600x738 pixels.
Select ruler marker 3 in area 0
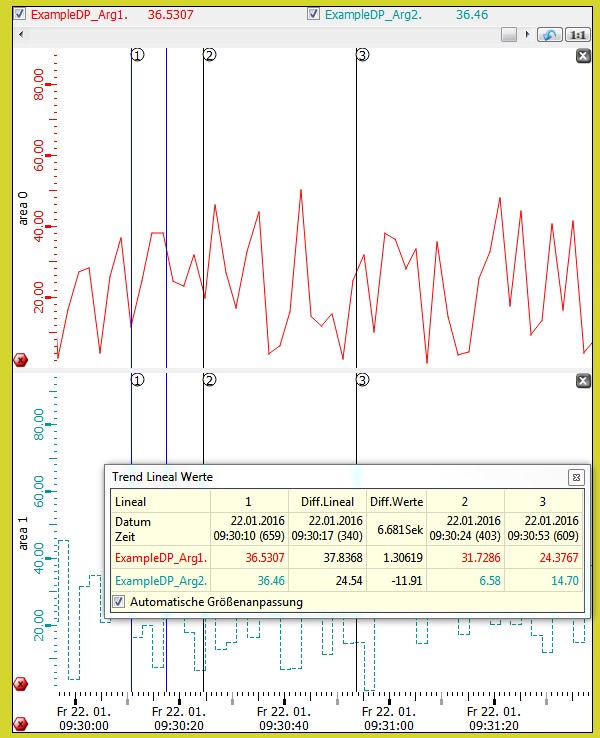pos(362,55)
